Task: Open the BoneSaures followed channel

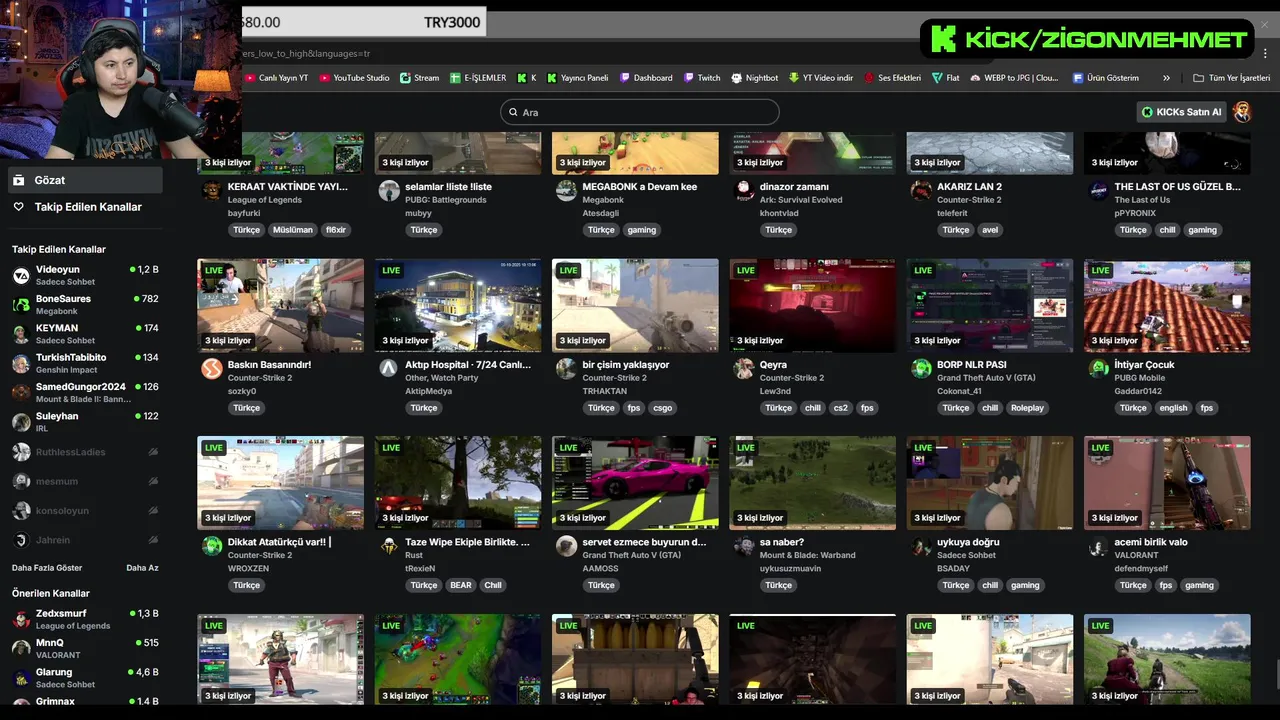Action: coord(85,304)
